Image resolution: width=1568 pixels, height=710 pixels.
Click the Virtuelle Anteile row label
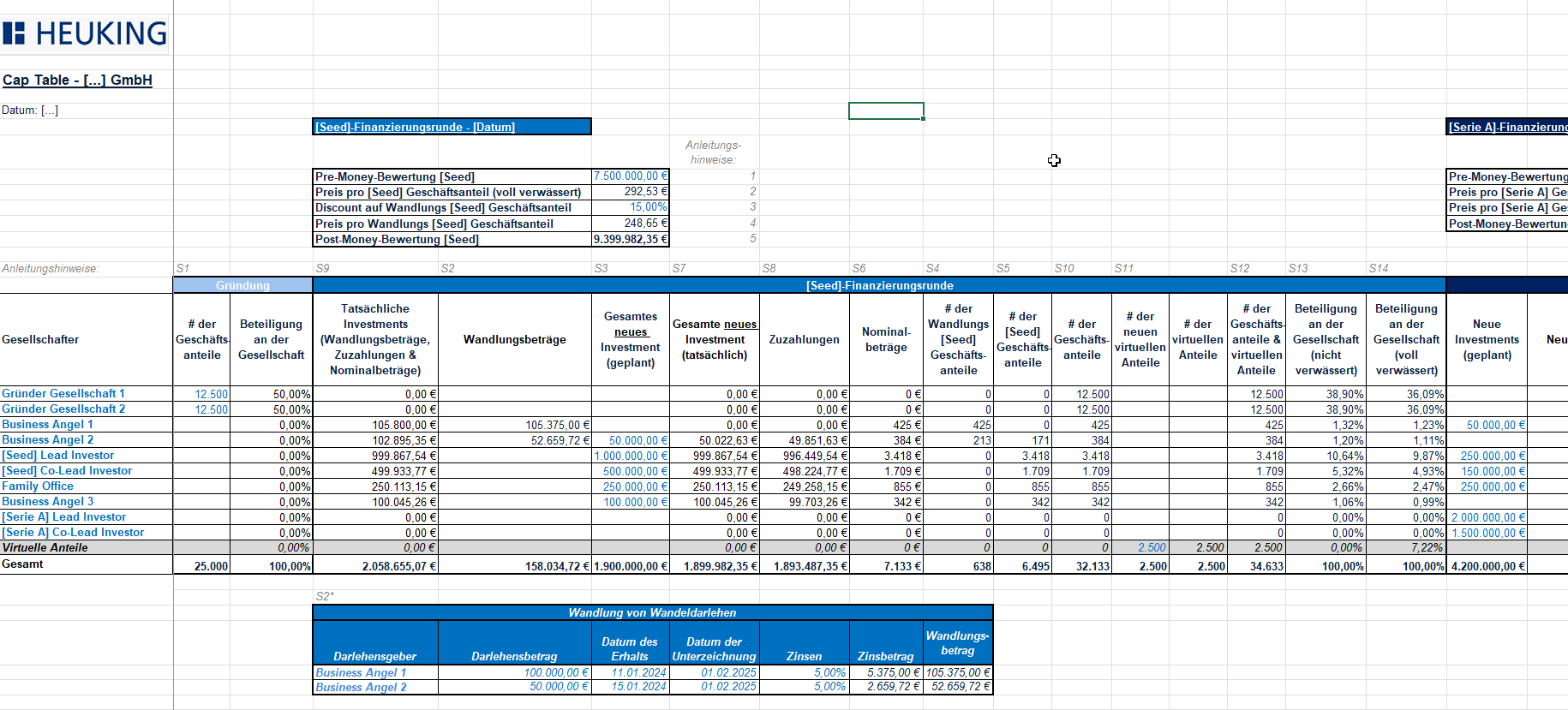click(x=45, y=548)
